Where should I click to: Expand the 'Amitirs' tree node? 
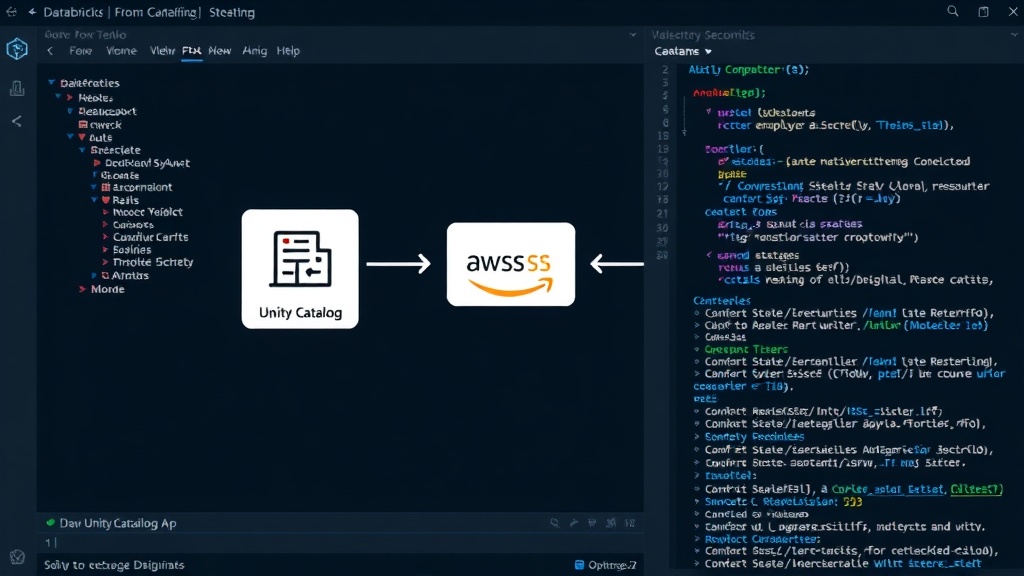[94, 276]
